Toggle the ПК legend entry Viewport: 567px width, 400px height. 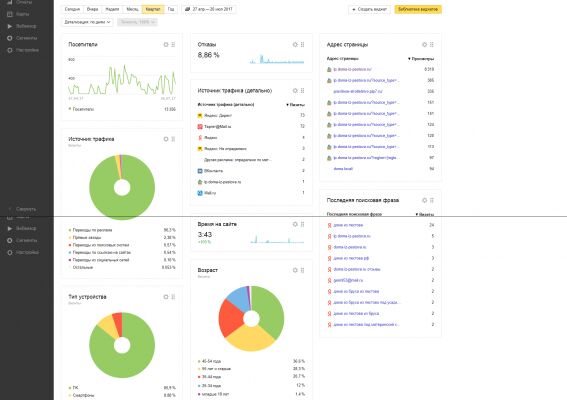pyautogui.click(x=73, y=388)
